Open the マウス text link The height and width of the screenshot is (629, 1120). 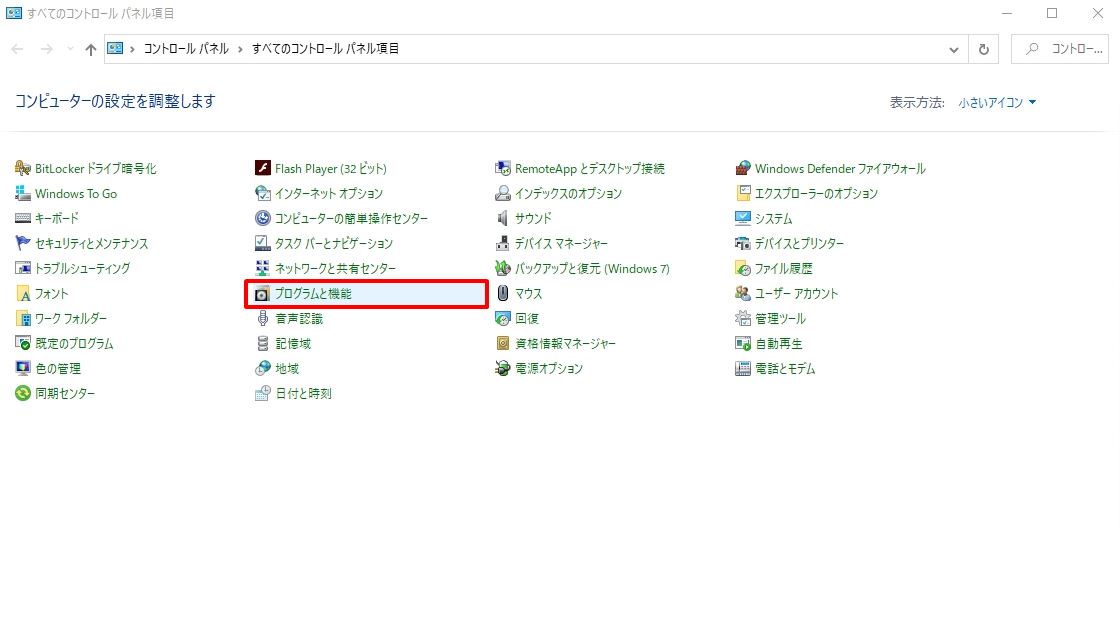pyautogui.click(x=529, y=293)
